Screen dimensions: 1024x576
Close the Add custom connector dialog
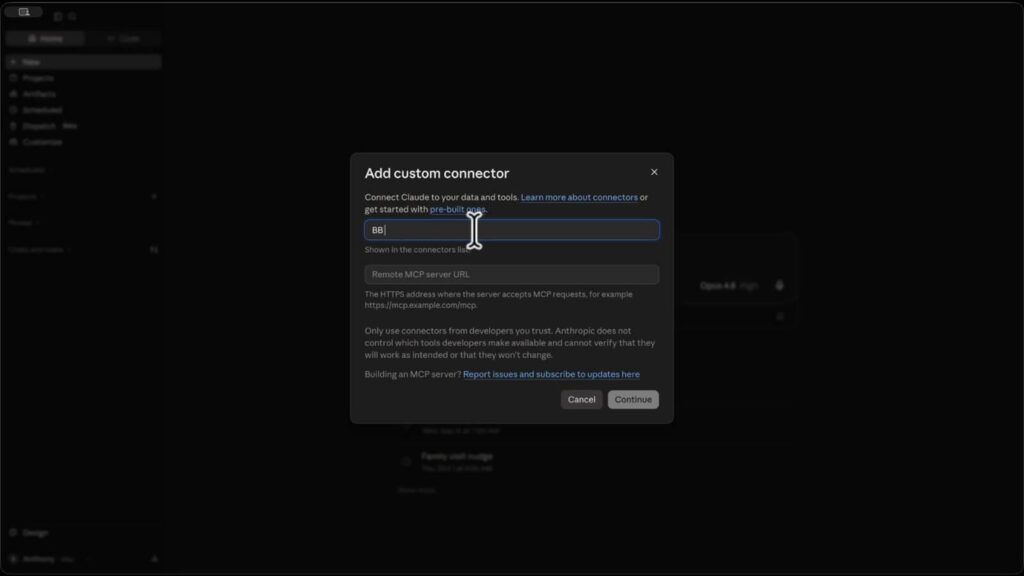coord(654,172)
